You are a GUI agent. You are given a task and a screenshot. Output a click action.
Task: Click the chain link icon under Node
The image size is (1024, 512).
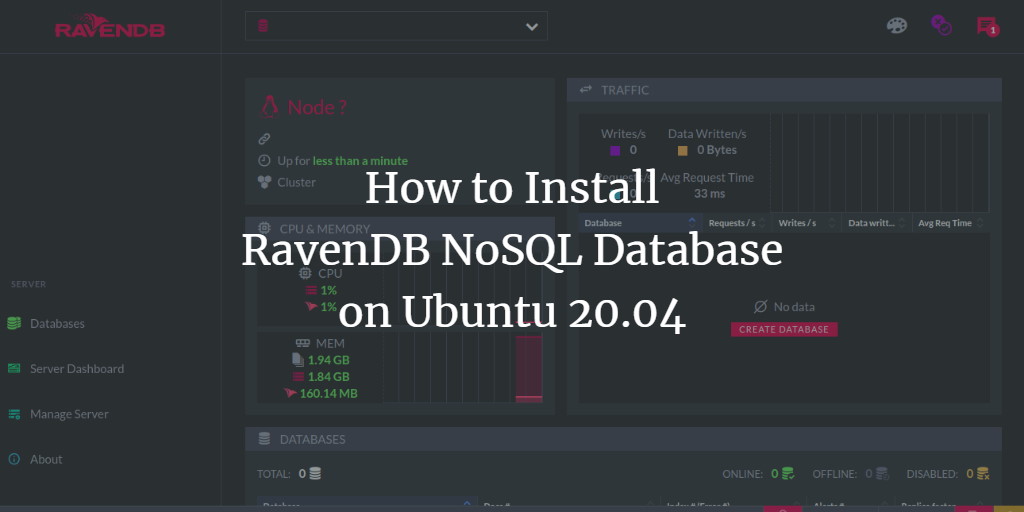[264, 138]
